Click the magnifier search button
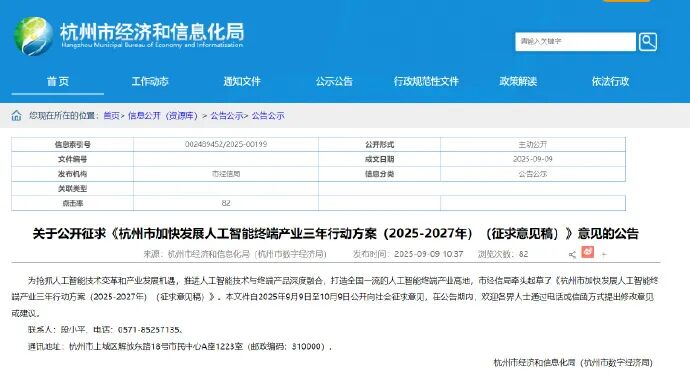Viewport: 690px width, 373px height. point(648,42)
